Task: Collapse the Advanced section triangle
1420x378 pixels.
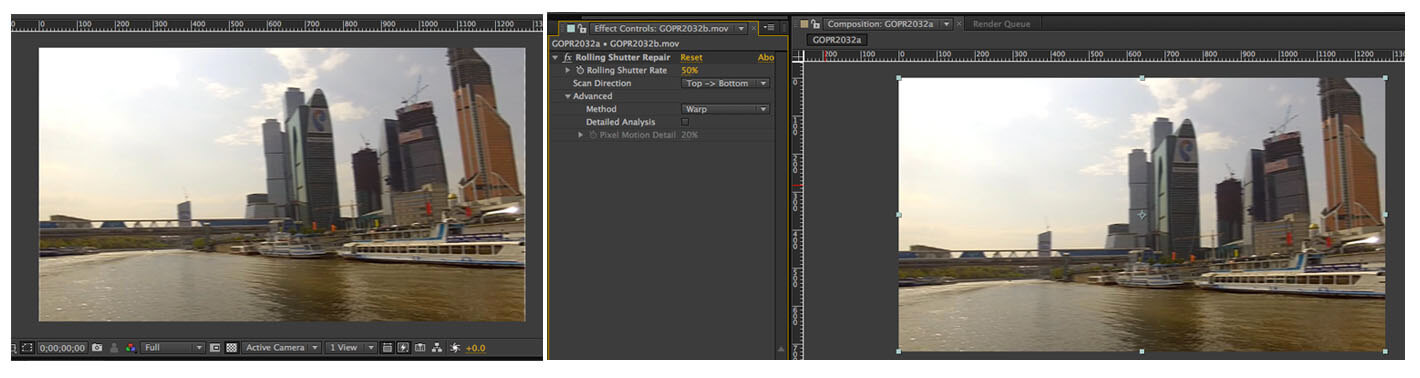Action: pyautogui.click(x=568, y=96)
